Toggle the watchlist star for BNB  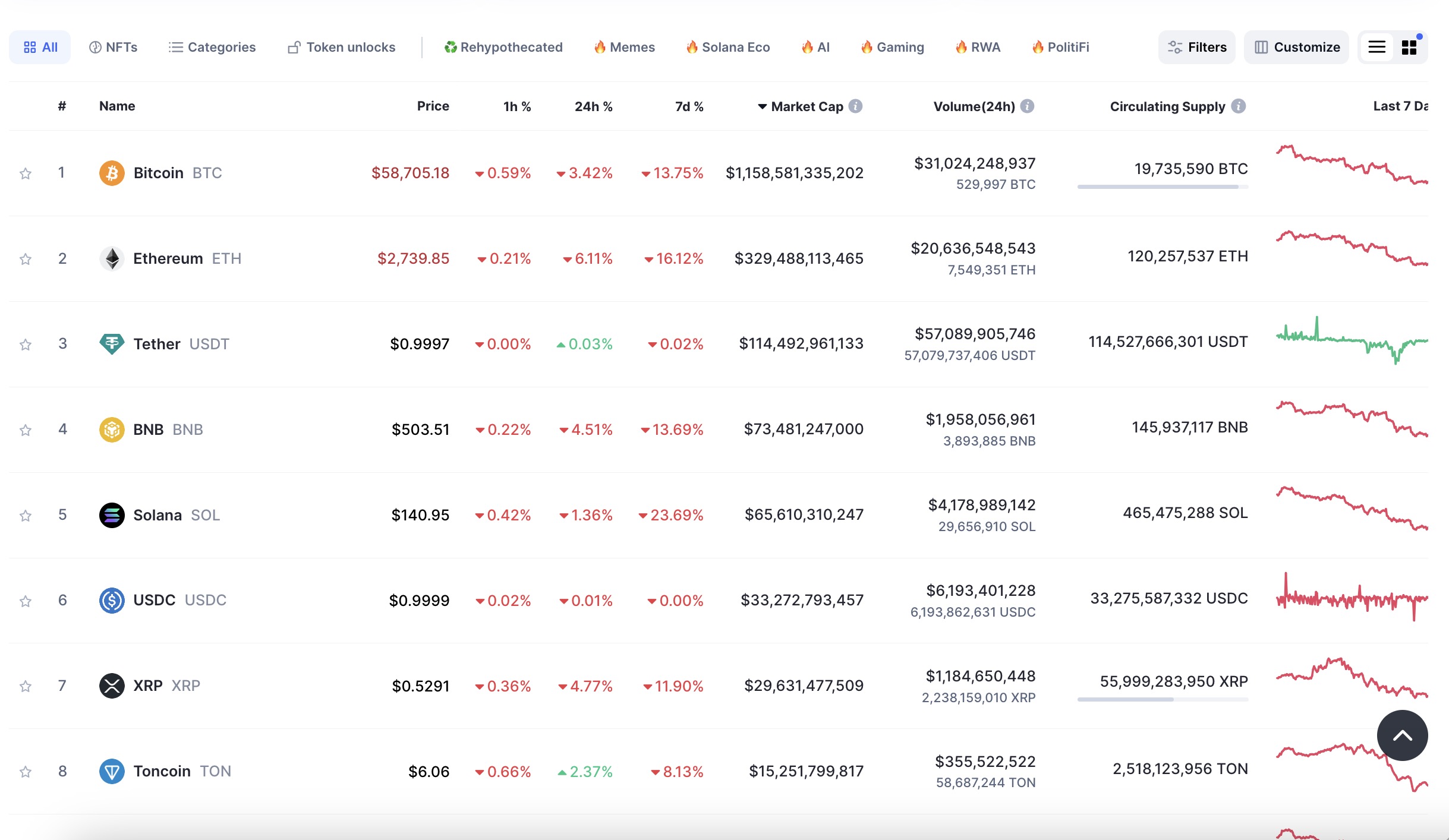click(25, 430)
